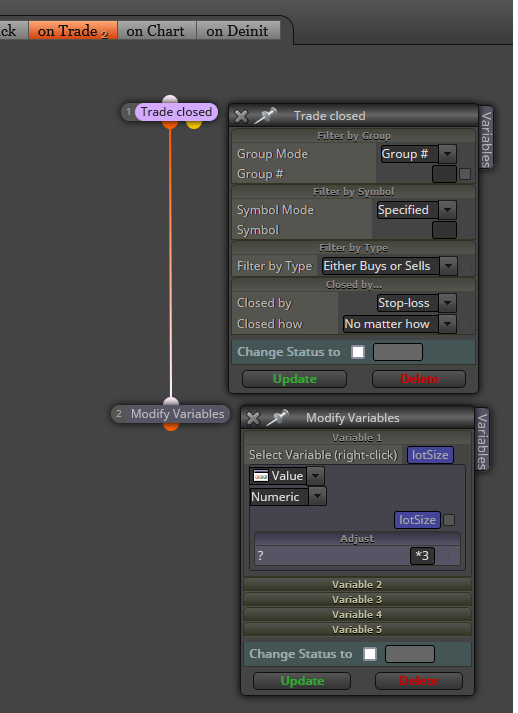Click status color box in Modify Variables panel

(410, 654)
